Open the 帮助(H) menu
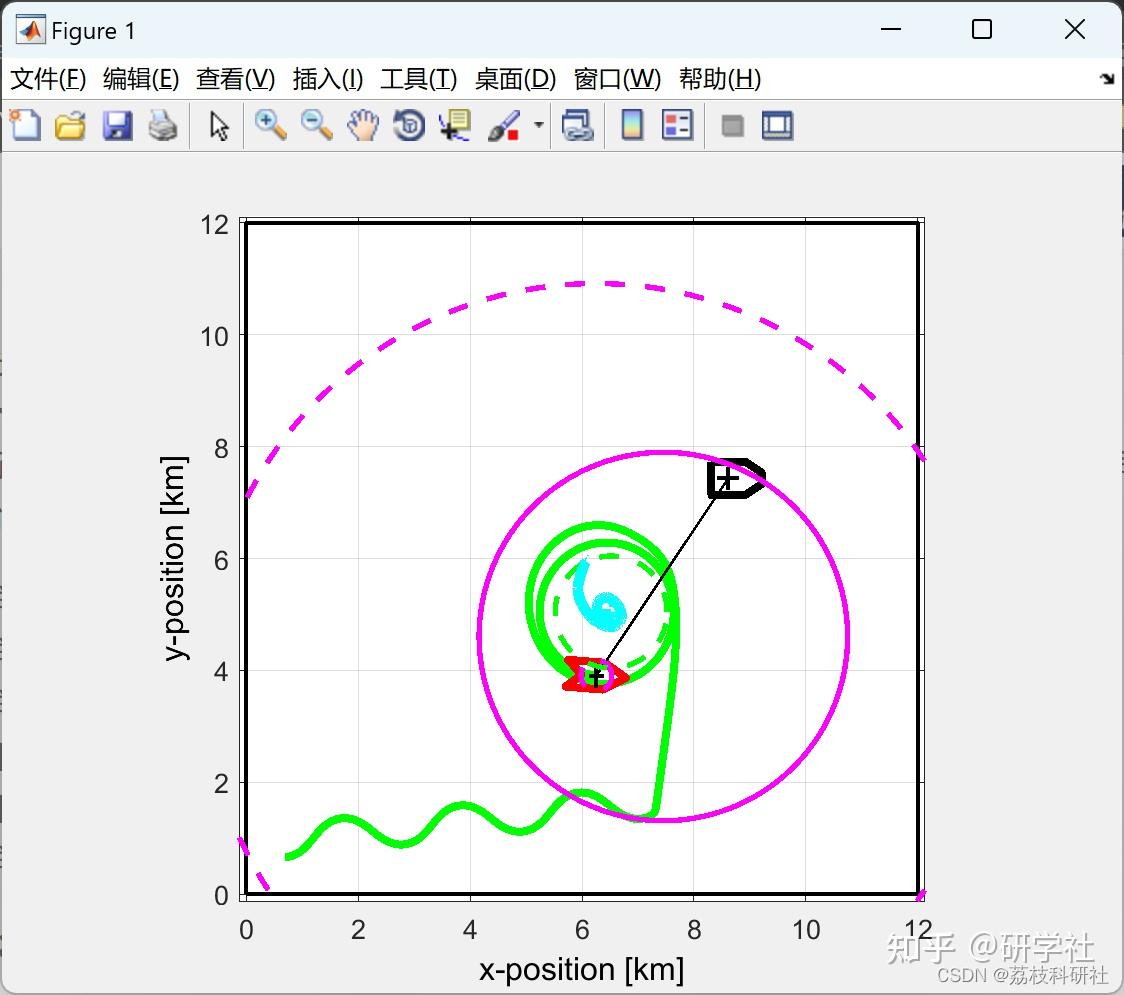 pos(720,79)
